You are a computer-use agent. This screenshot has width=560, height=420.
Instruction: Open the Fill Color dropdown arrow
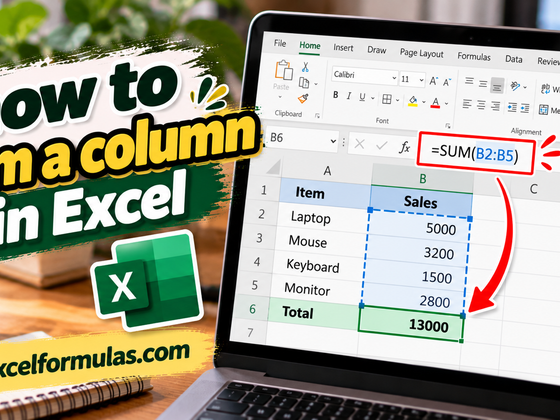(x=424, y=102)
